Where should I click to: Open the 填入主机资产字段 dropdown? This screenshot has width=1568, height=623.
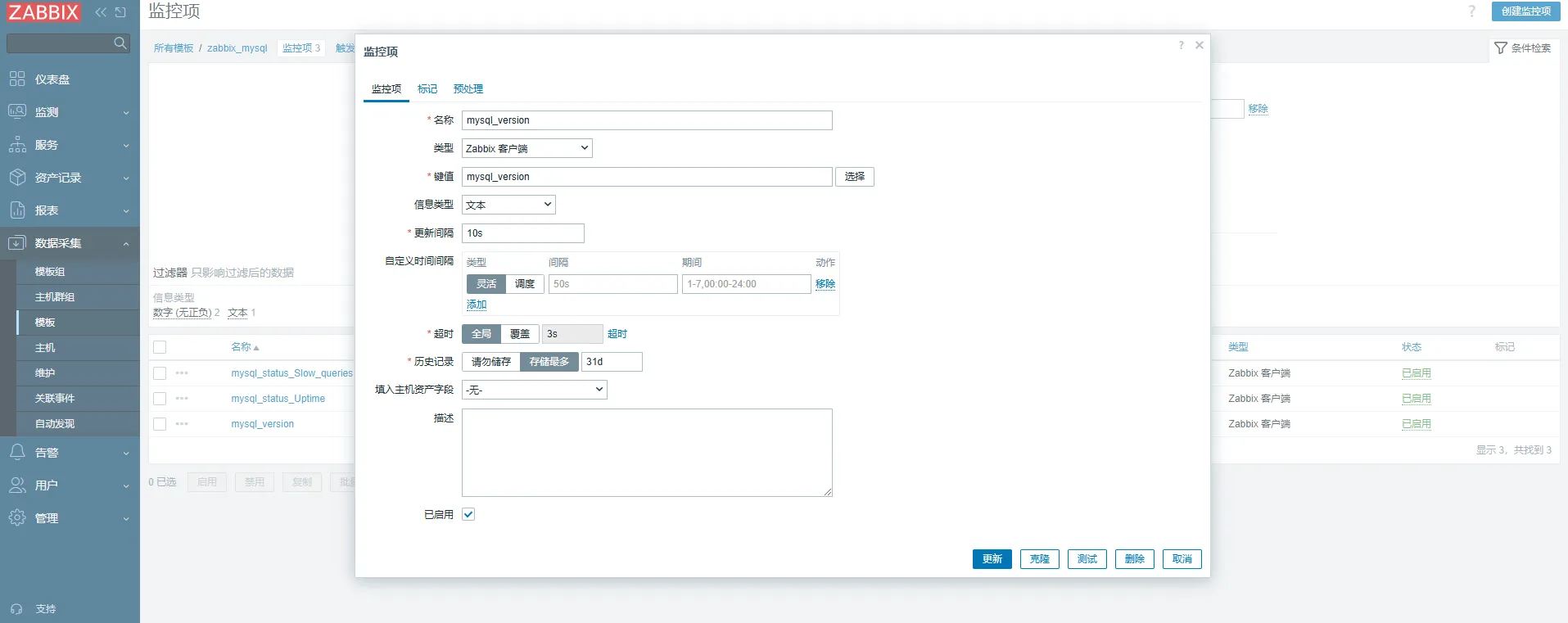point(535,390)
